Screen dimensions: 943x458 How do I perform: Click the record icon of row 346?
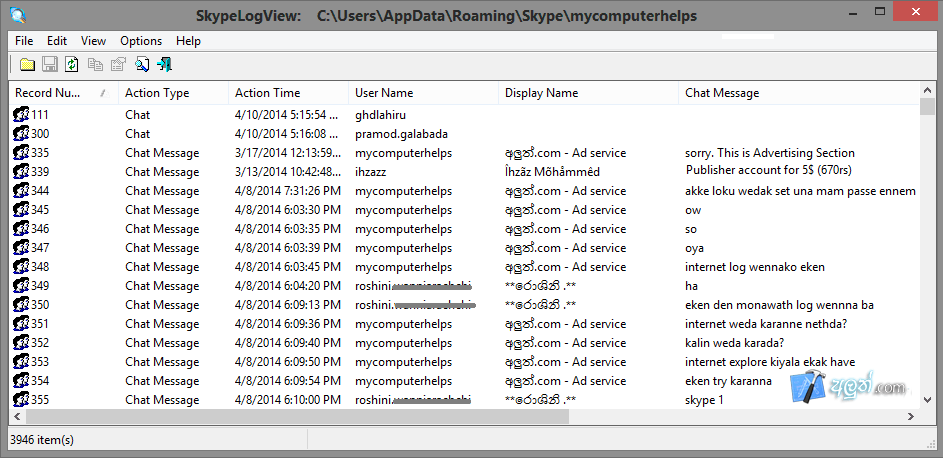21,229
